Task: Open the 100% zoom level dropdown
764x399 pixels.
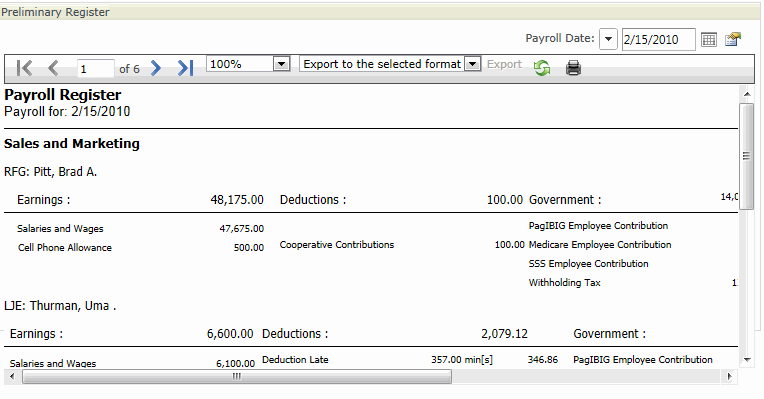Action: click(x=281, y=64)
